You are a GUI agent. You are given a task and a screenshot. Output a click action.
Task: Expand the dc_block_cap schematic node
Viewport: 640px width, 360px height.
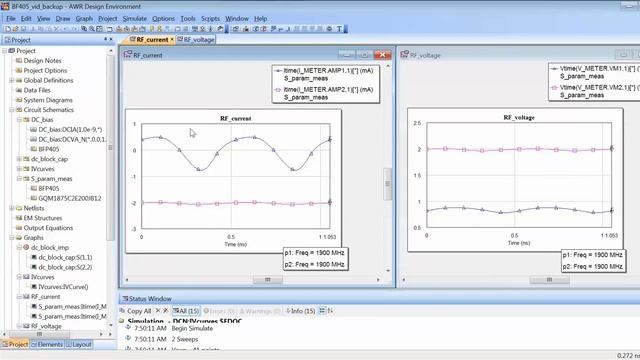(19, 159)
